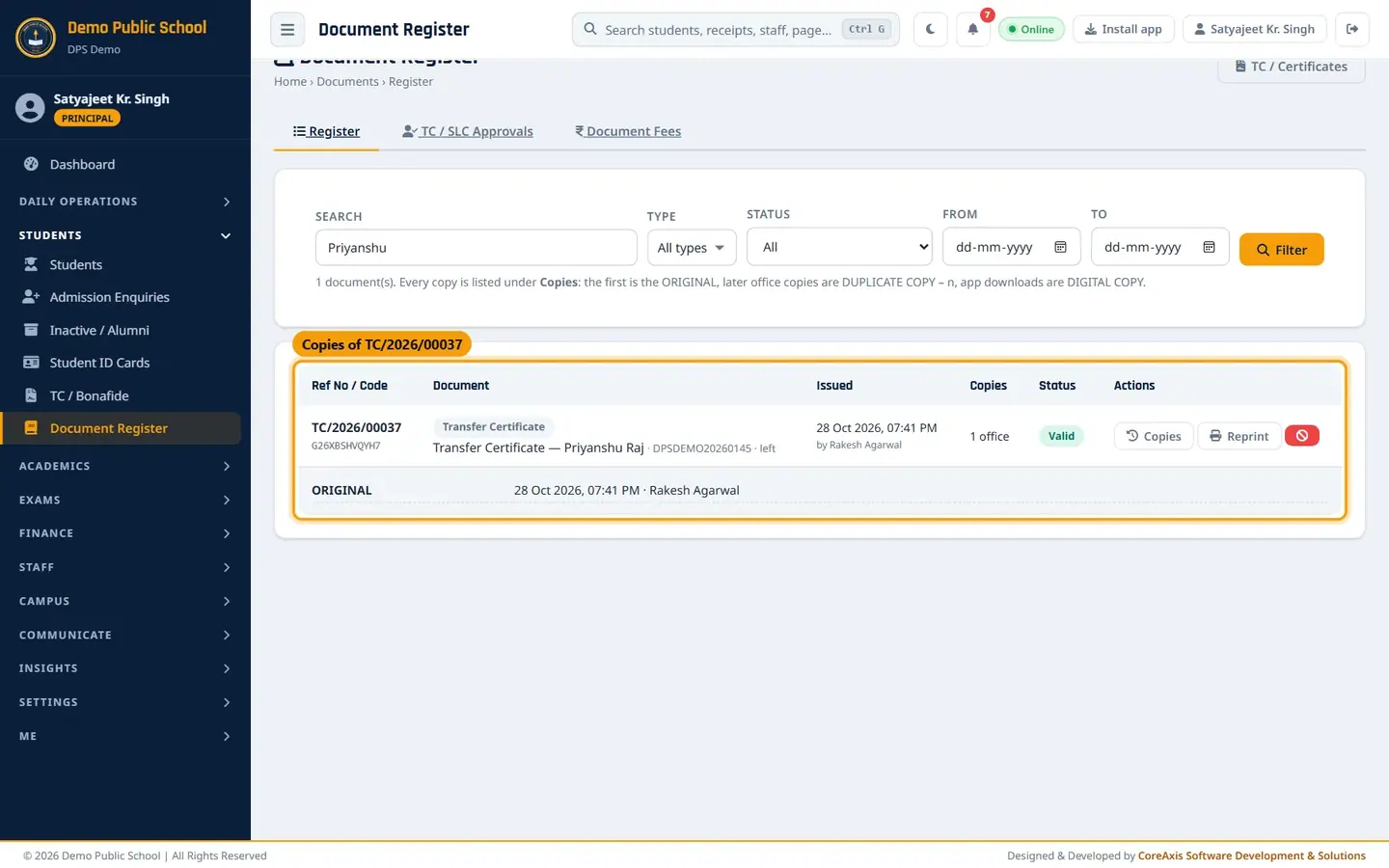Toggle the sidebar hamburger menu
This screenshot has height=868, width=1389.
pyautogui.click(x=287, y=29)
